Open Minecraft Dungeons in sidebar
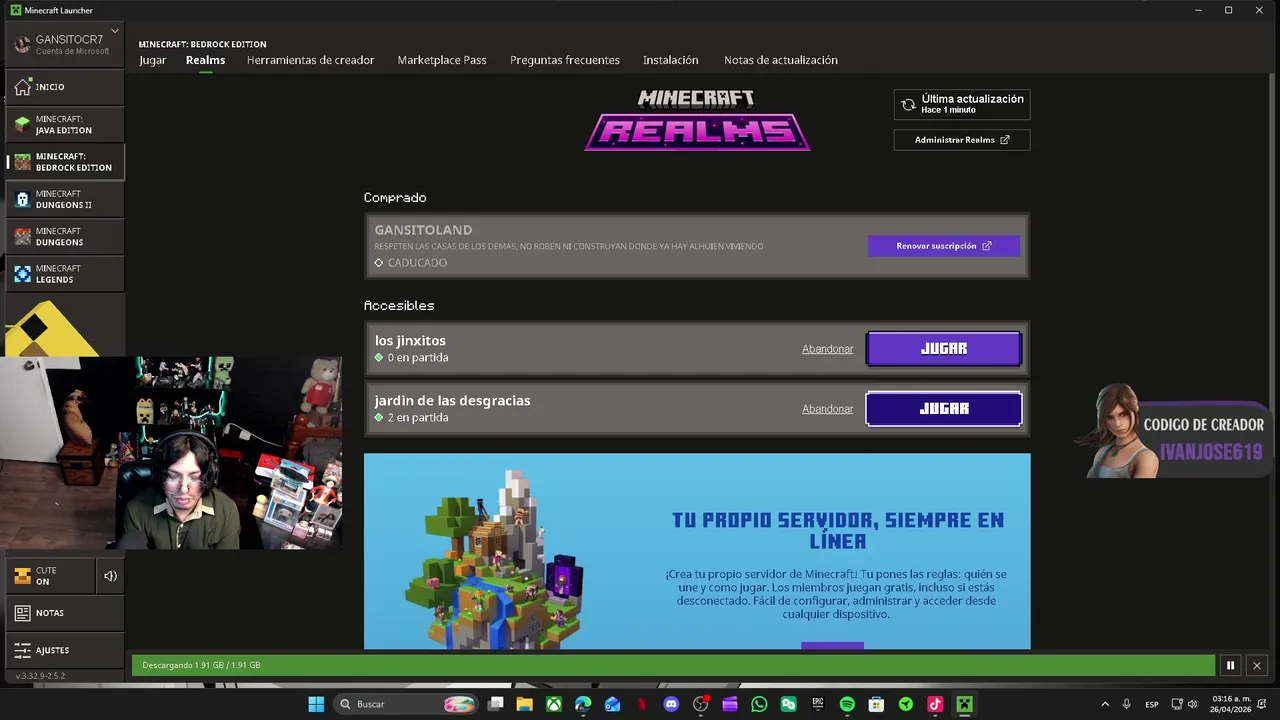The height and width of the screenshot is (720, 1280). 65,237
